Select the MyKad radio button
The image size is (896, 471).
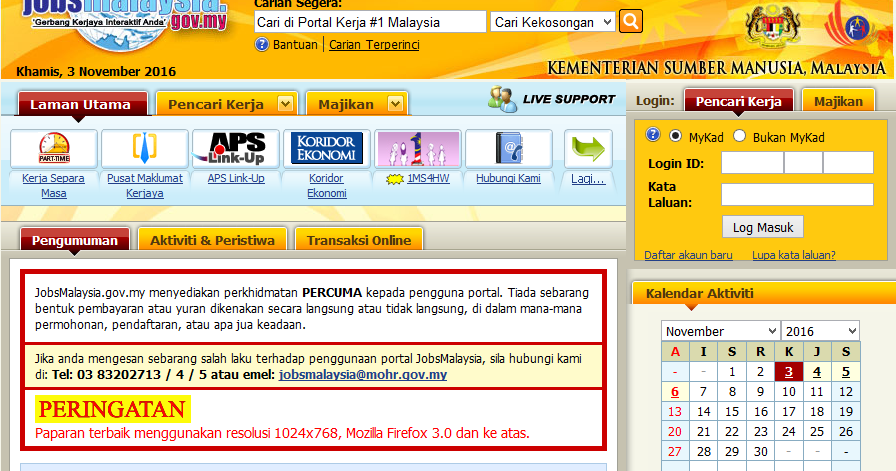click(675, 136)
